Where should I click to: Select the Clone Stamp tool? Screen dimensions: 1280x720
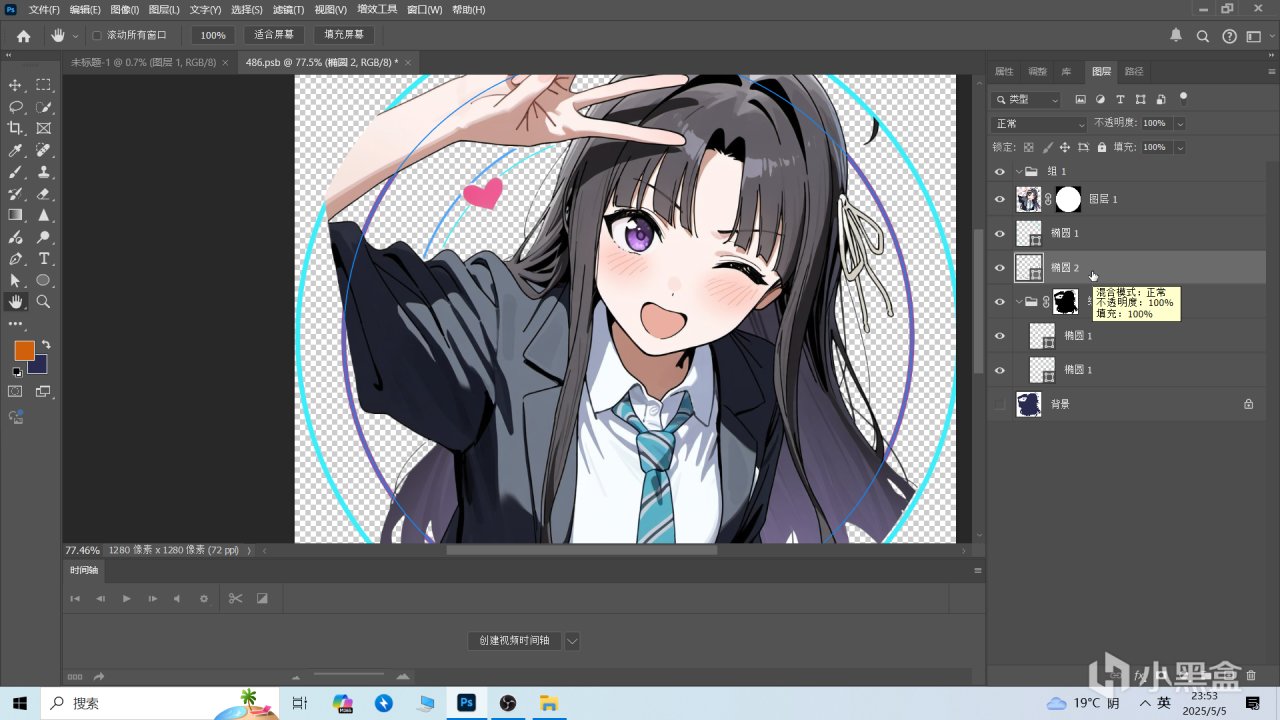(44, 172)
